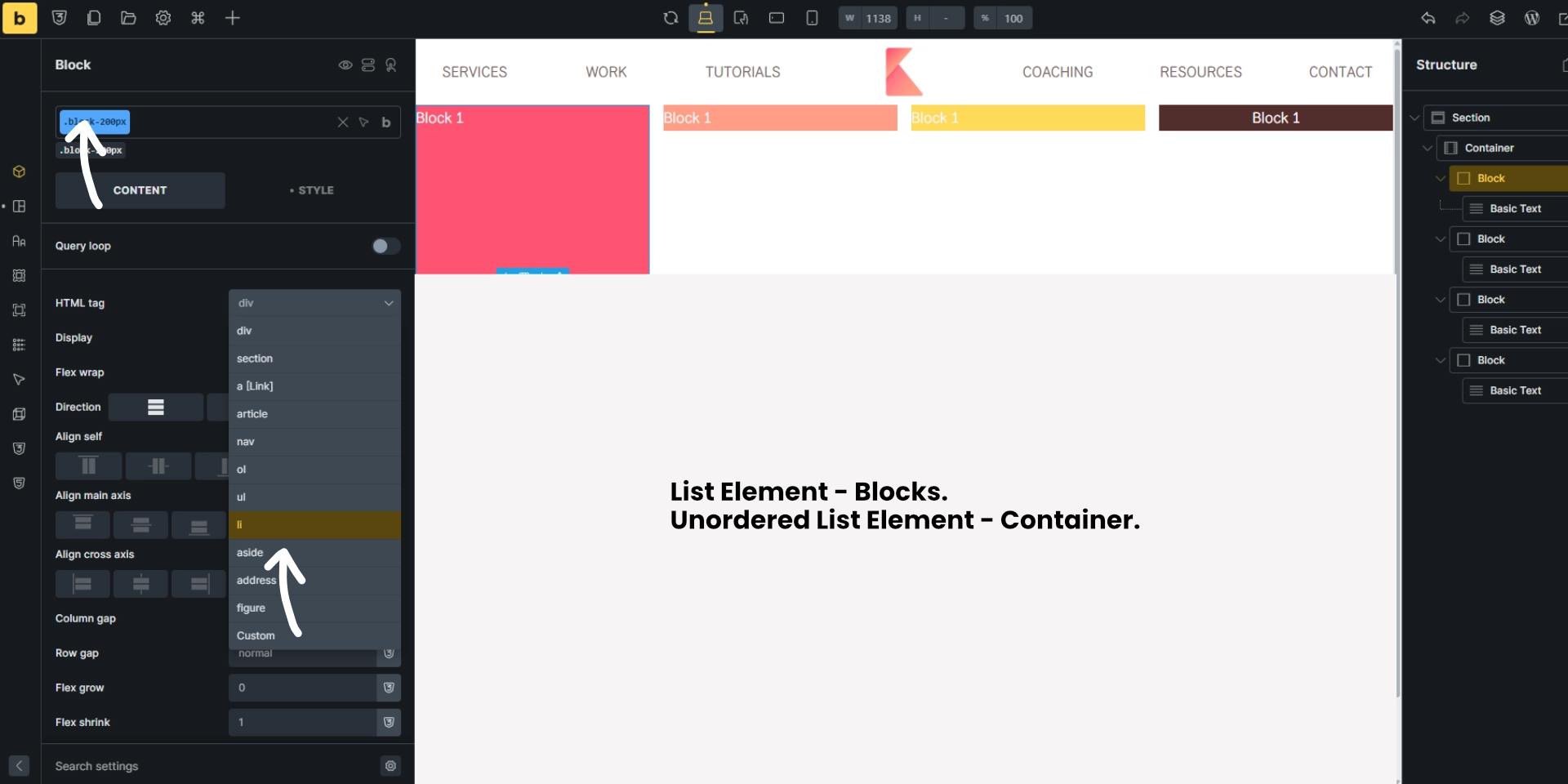
Task: Click the undo arrow in top bar
Action: pyautogui.click(x=1429, y=18)
